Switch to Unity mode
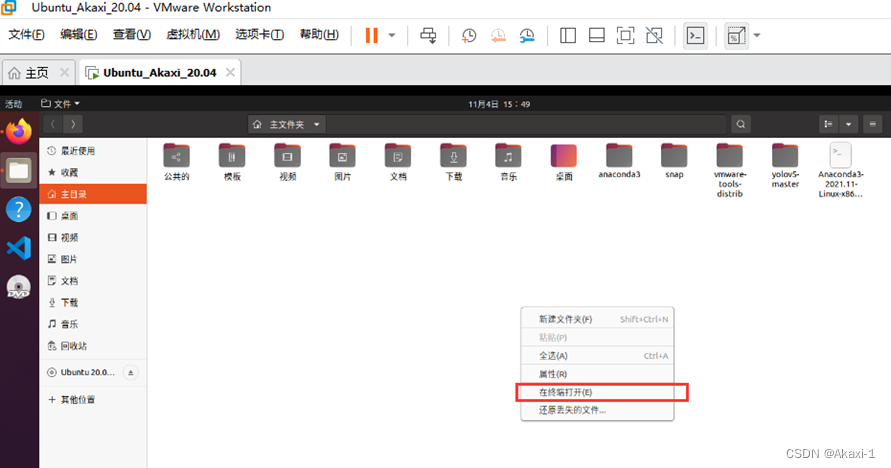 pos(655,35)
